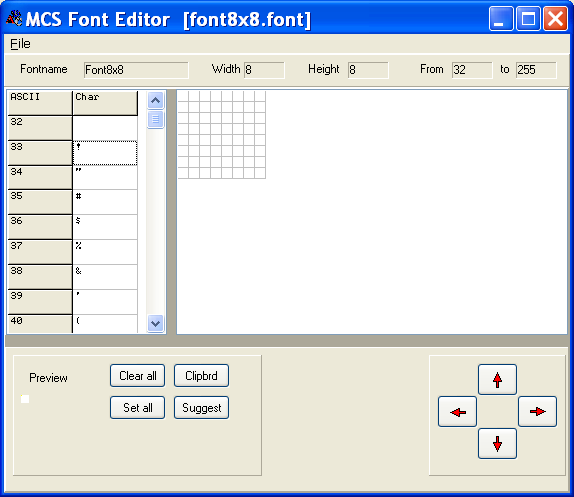Click the character list scroll up arrow
The image size is (574, 497).
click(156, 100)
